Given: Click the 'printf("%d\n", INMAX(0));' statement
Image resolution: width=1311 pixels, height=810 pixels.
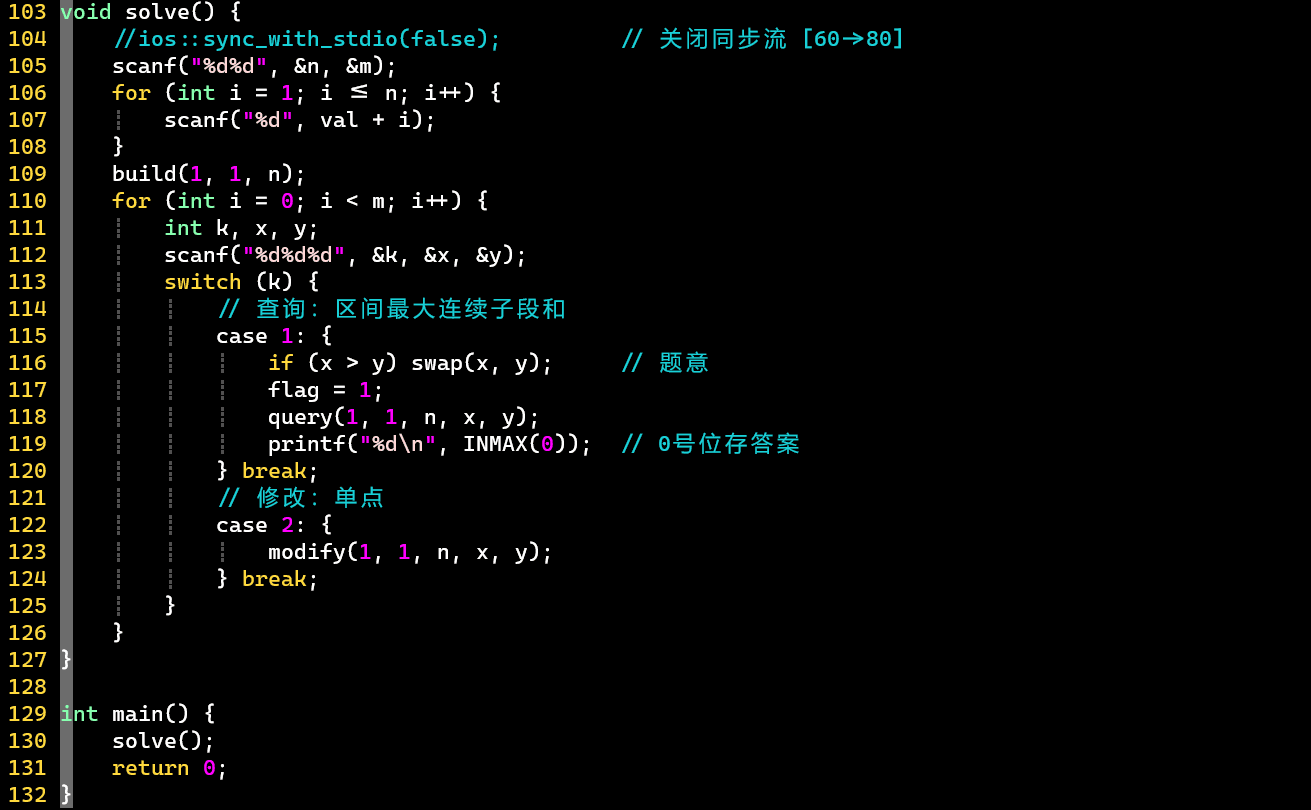Looking at the screenshot, I should point(430,444).
